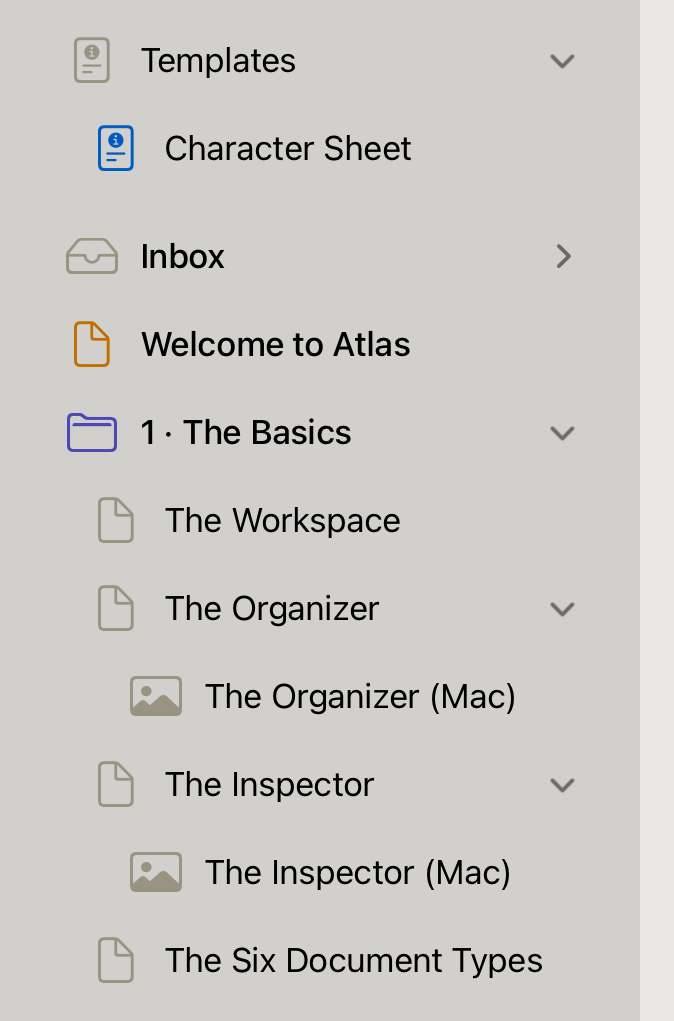This screenshot has height=1021, width=674.
Task: Open The Inspector document
Action: pyautogui.click(x=270, y=784)
